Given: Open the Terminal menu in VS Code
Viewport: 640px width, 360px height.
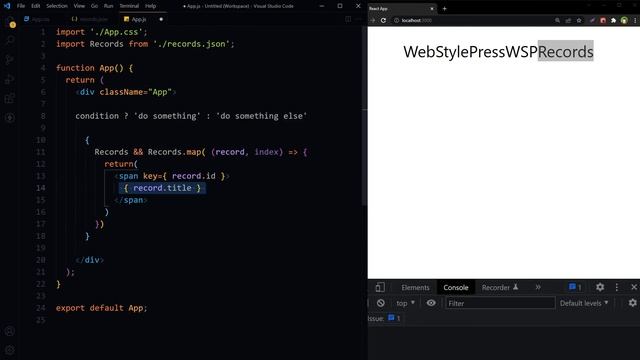Looking at the screenshot, I should coord(129,6).
